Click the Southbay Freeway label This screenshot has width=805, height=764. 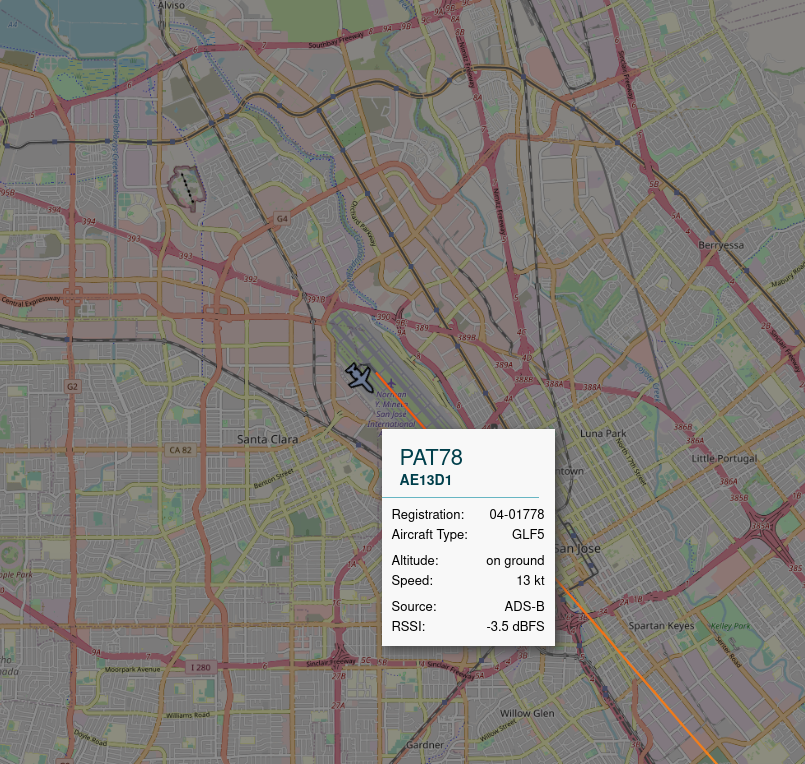336,40
